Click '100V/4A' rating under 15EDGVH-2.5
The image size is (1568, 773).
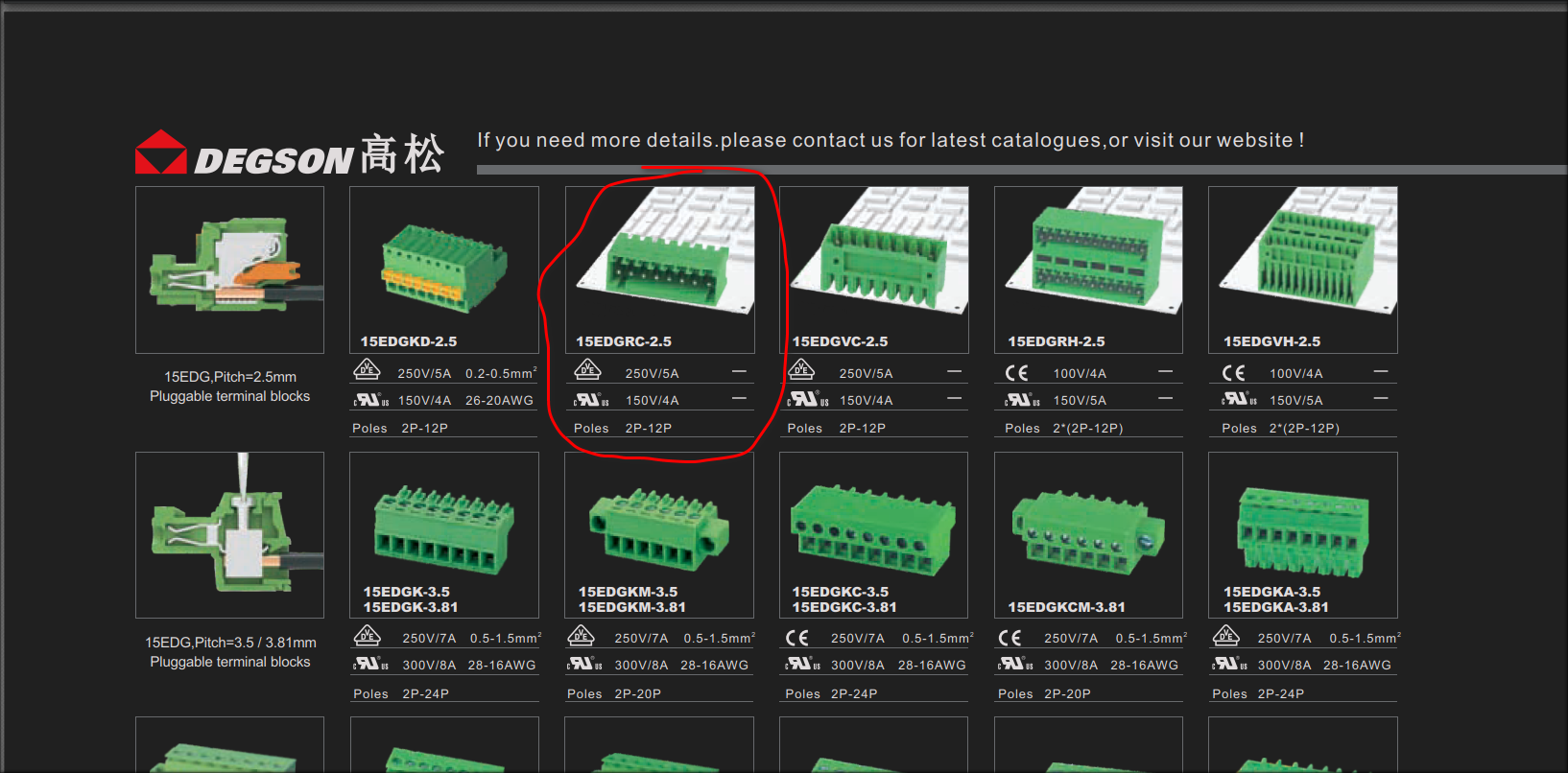point(1295,374)
